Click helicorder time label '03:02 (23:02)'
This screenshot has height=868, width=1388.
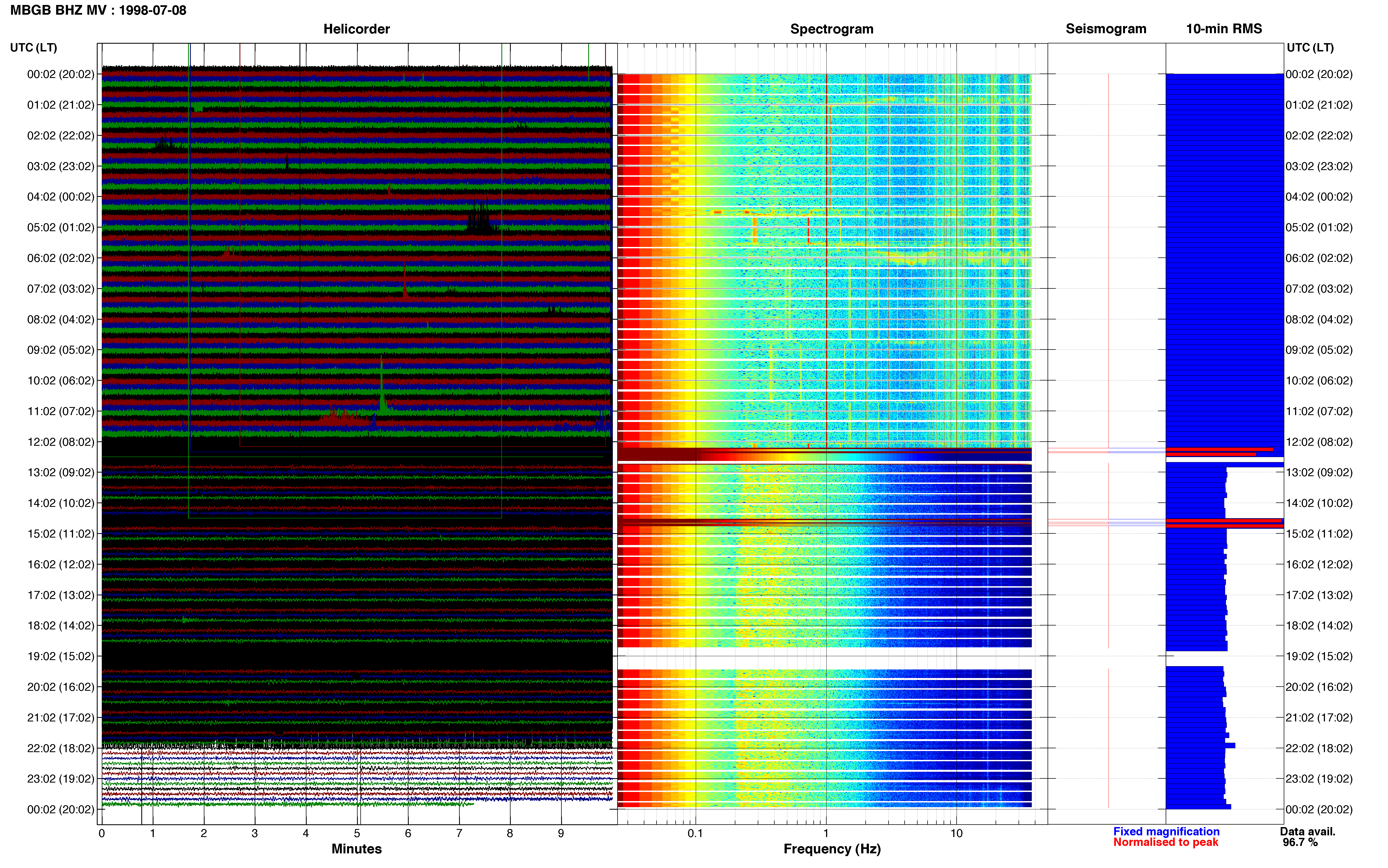(x=61, y=166)
